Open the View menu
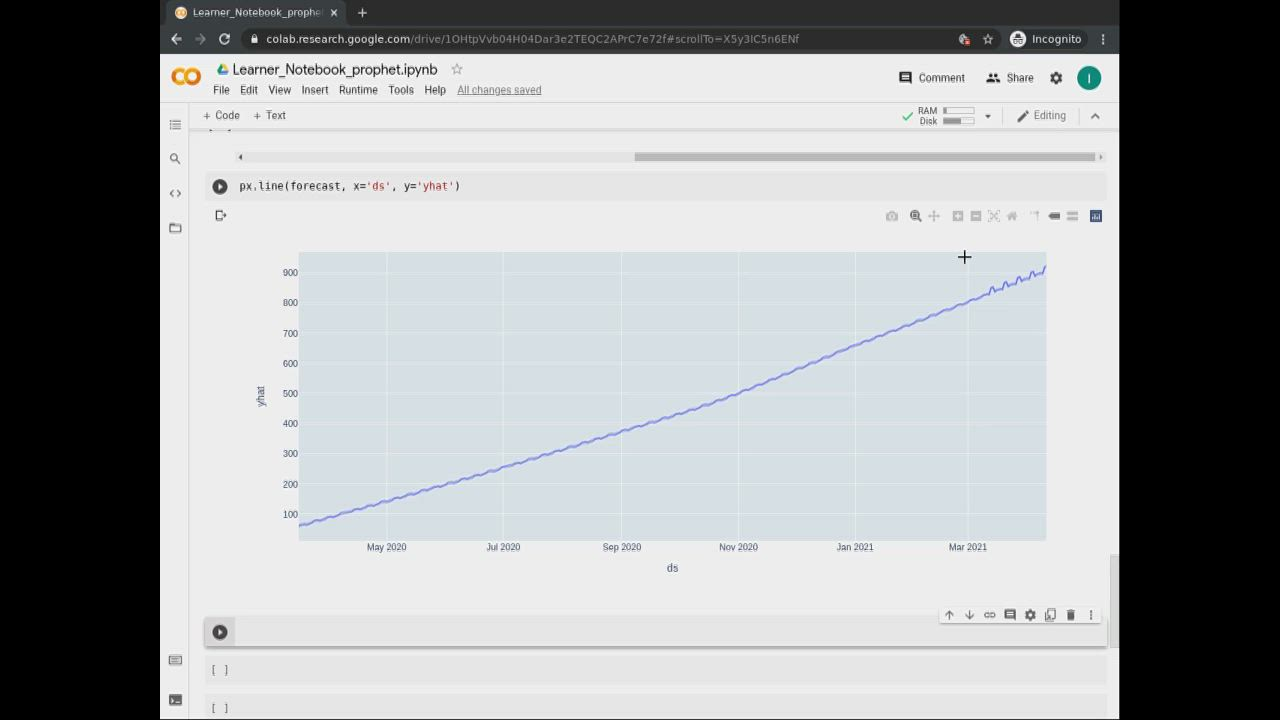The width and height of the screenshot is (1280, 720). [279, 90]
